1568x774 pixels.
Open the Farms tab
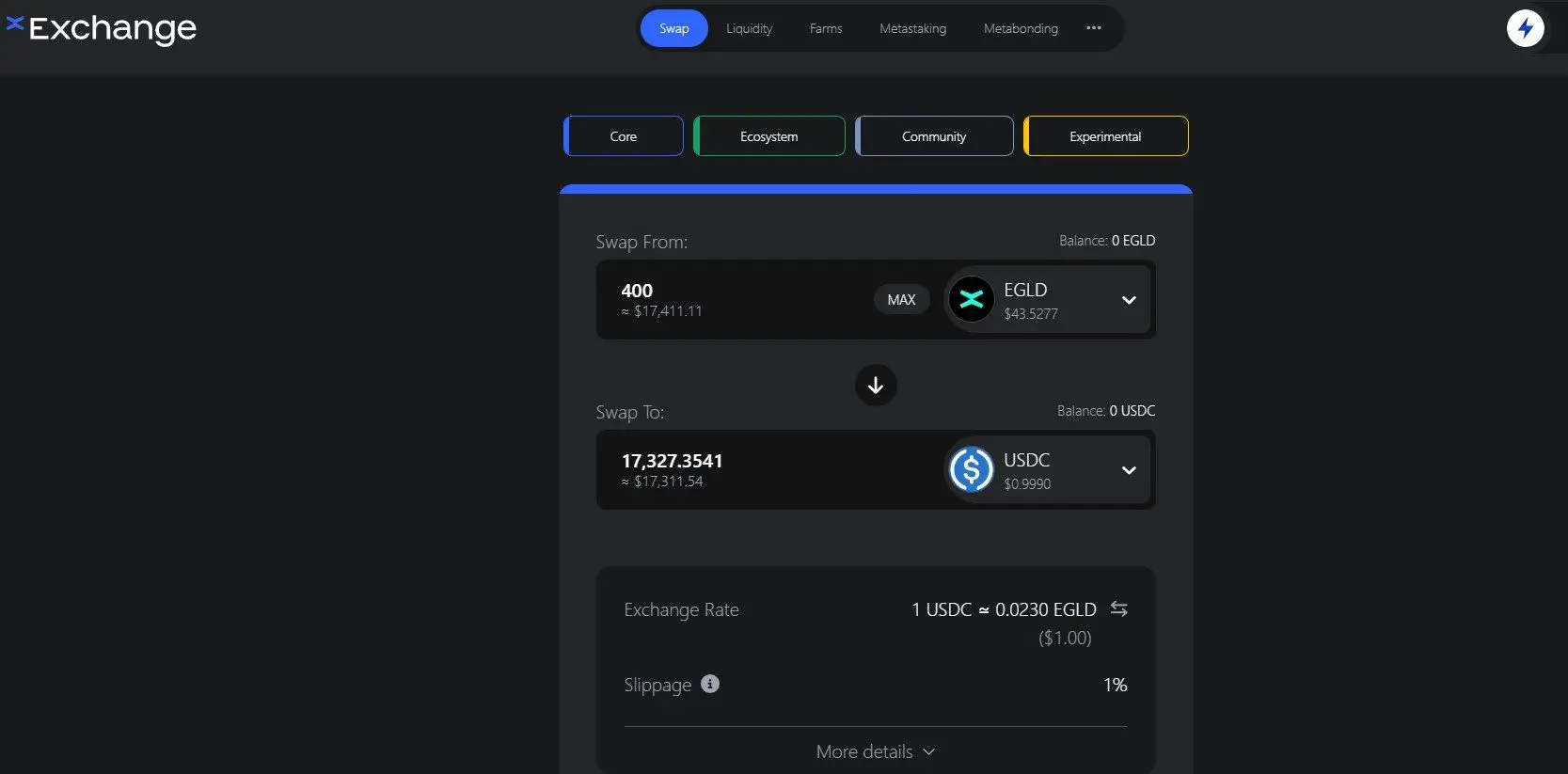[826, 28]
